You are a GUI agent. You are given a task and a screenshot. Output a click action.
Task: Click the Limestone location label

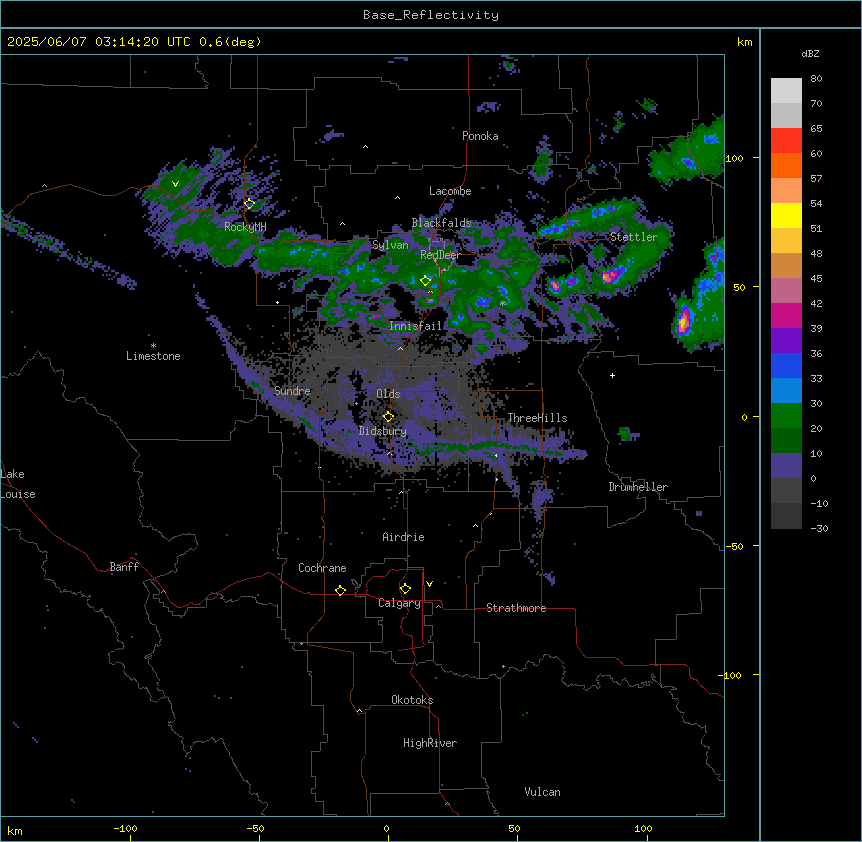(x=153, y=356)
